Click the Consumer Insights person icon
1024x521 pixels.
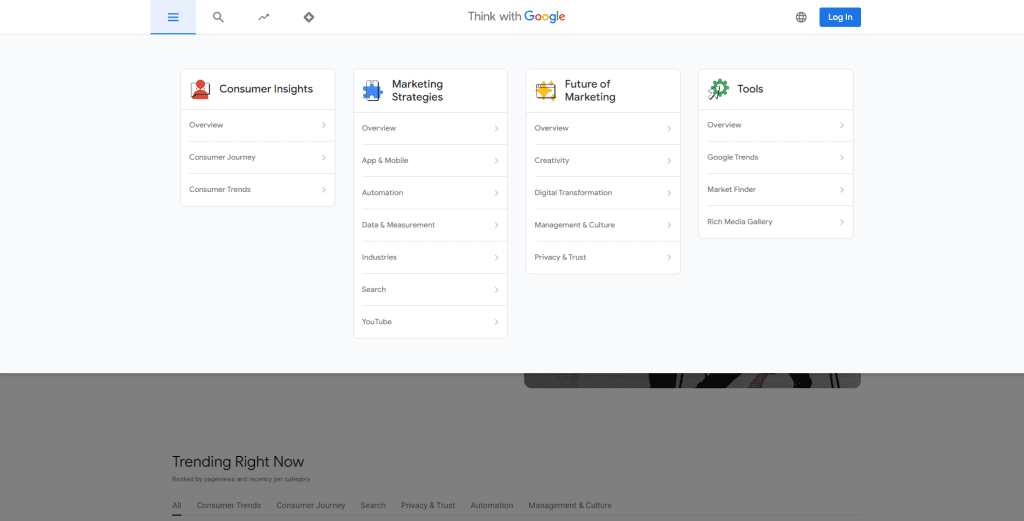200,89
